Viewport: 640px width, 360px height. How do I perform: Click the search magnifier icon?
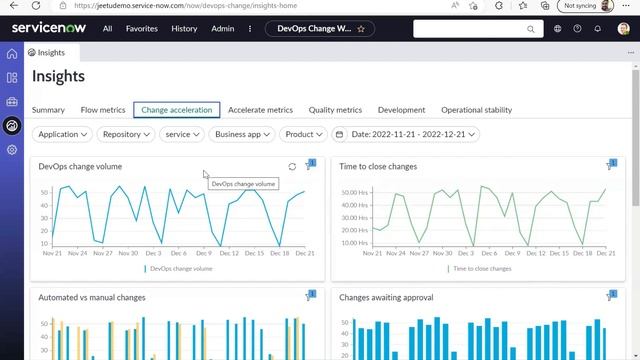tap(530, 29)
